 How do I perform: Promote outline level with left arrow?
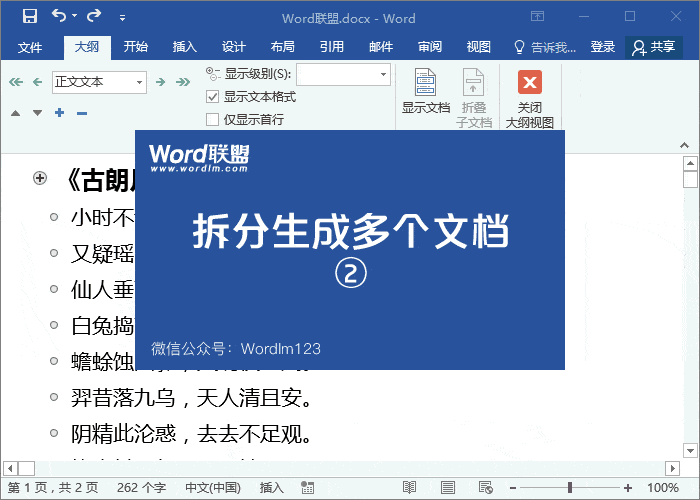click(x=38, y=82)
